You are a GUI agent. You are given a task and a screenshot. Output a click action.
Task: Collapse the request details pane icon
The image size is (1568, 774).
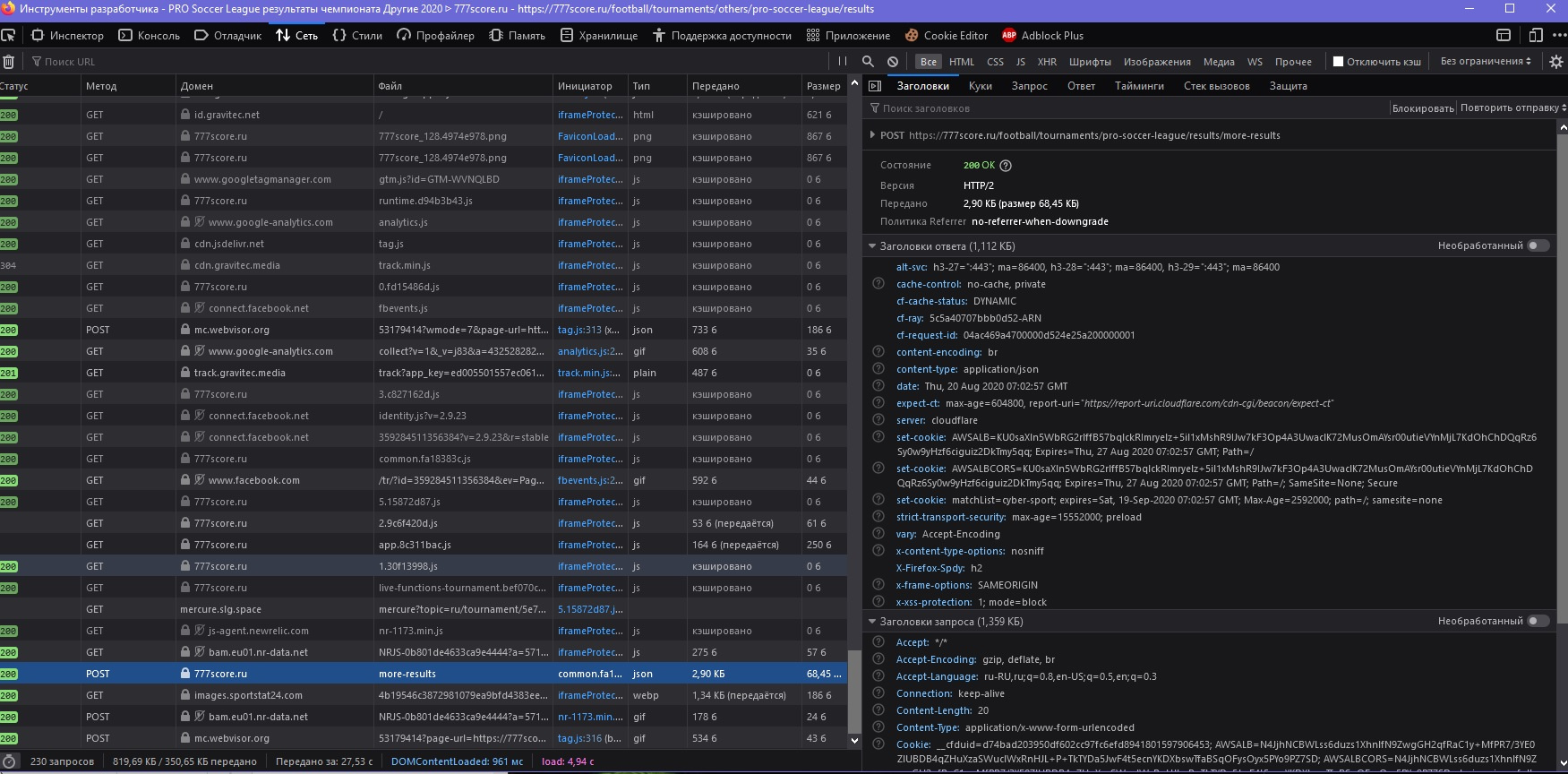pos(875,86)
